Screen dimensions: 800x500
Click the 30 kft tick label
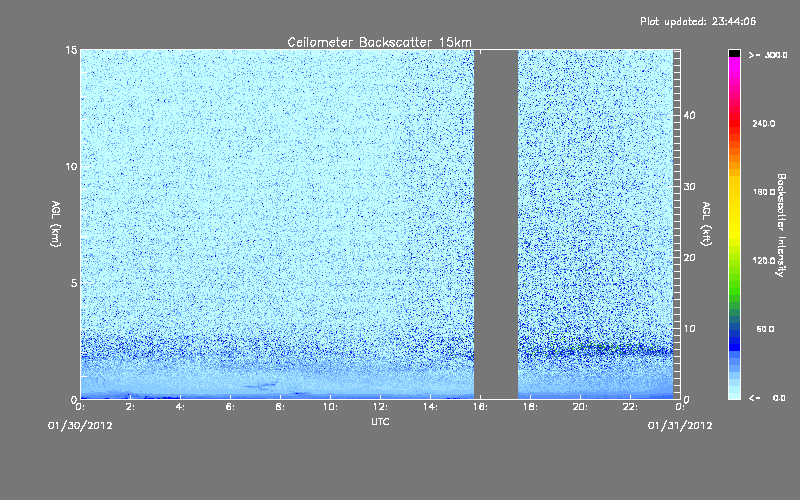[x=689, y=186]
